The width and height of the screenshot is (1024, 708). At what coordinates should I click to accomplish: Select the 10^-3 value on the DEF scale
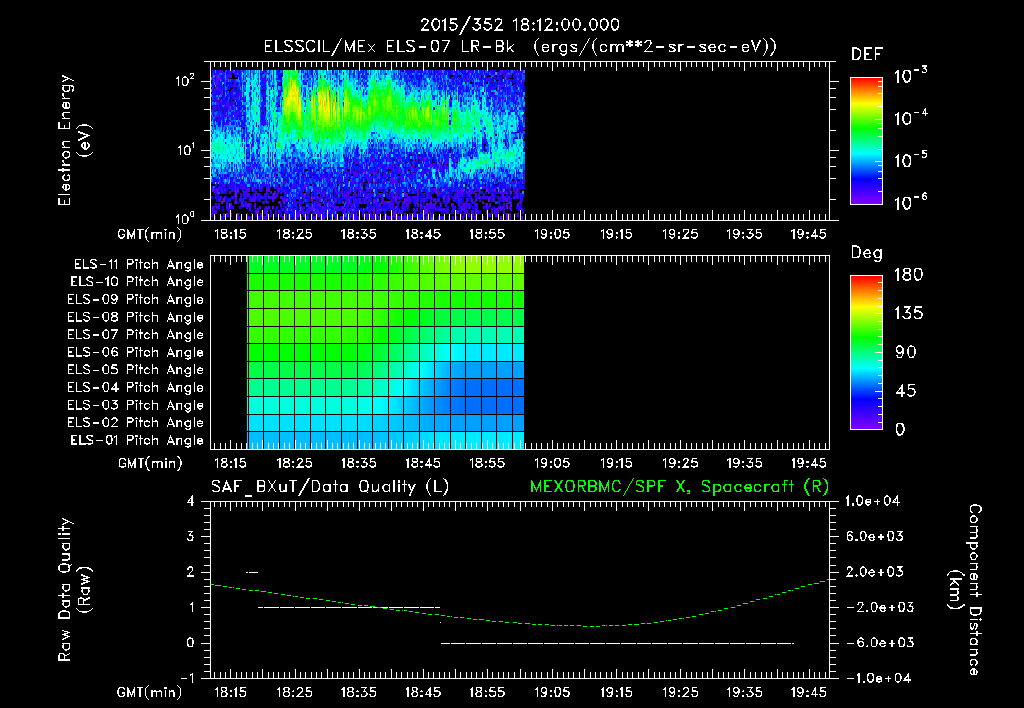(910, 76)
